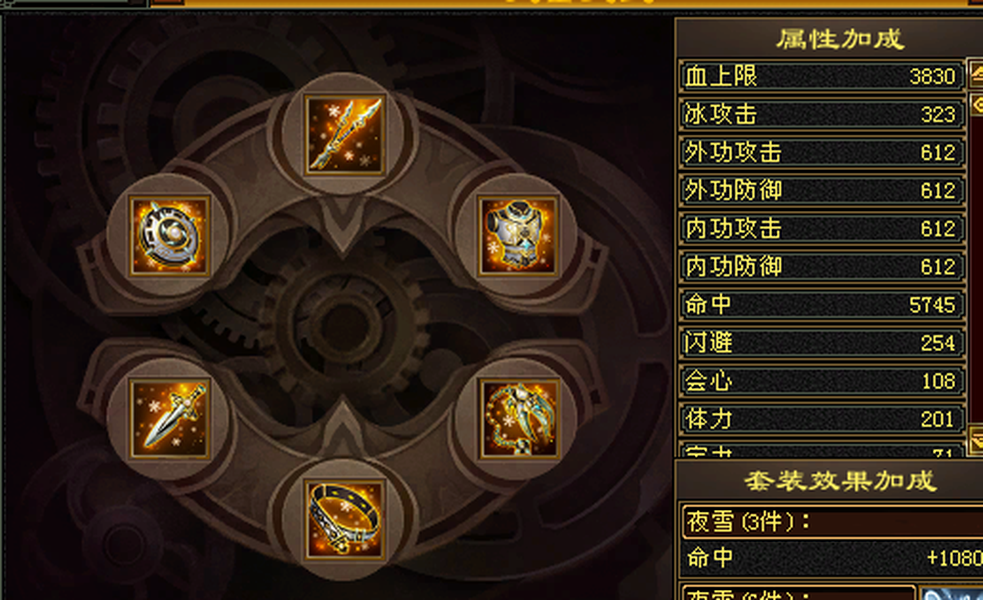Viewport: 983px width, 600px height.
Task: Open the dagger equipment slot
Action: click(169, 418)
